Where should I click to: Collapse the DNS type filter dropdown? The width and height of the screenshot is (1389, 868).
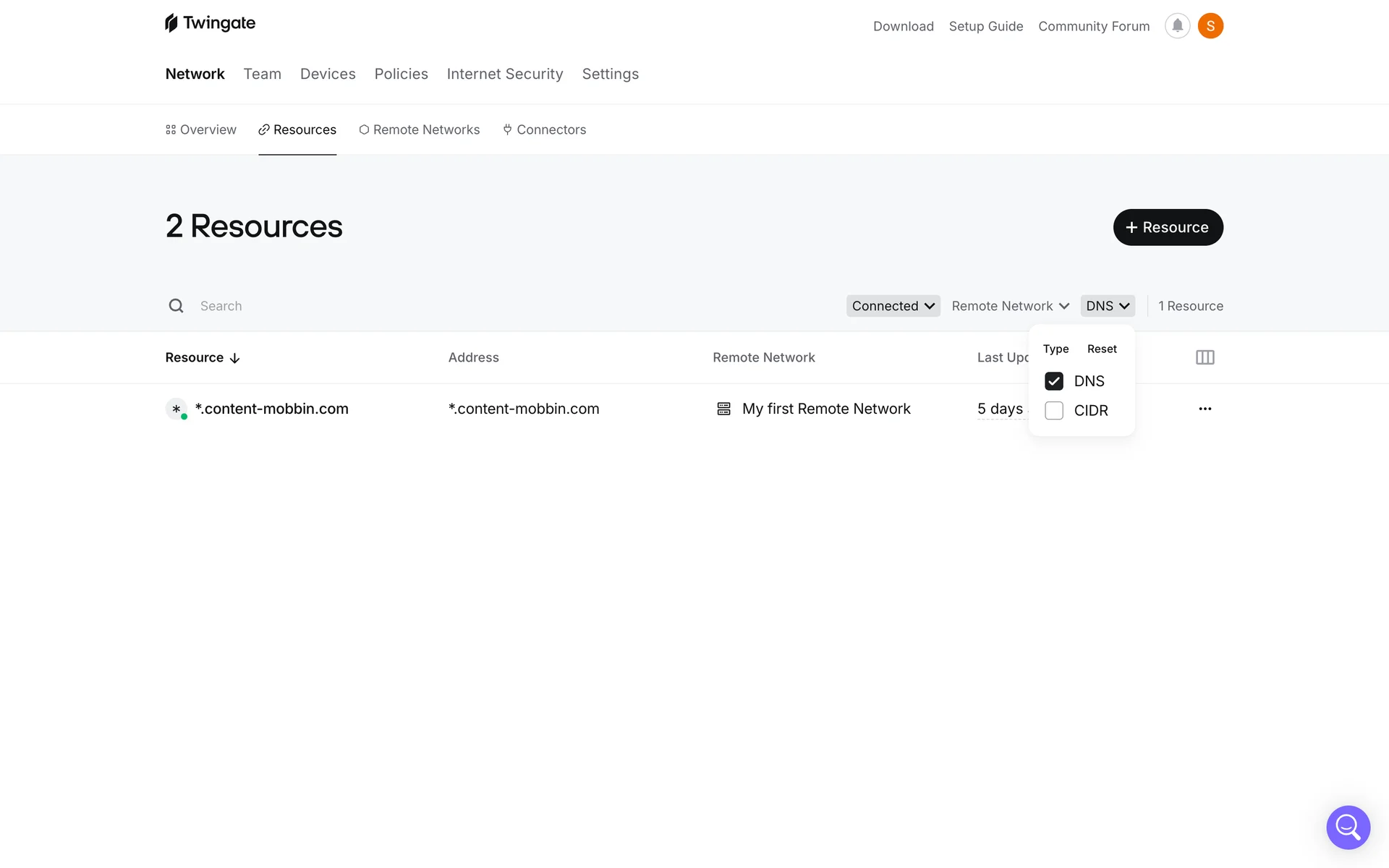[1107, 306]
